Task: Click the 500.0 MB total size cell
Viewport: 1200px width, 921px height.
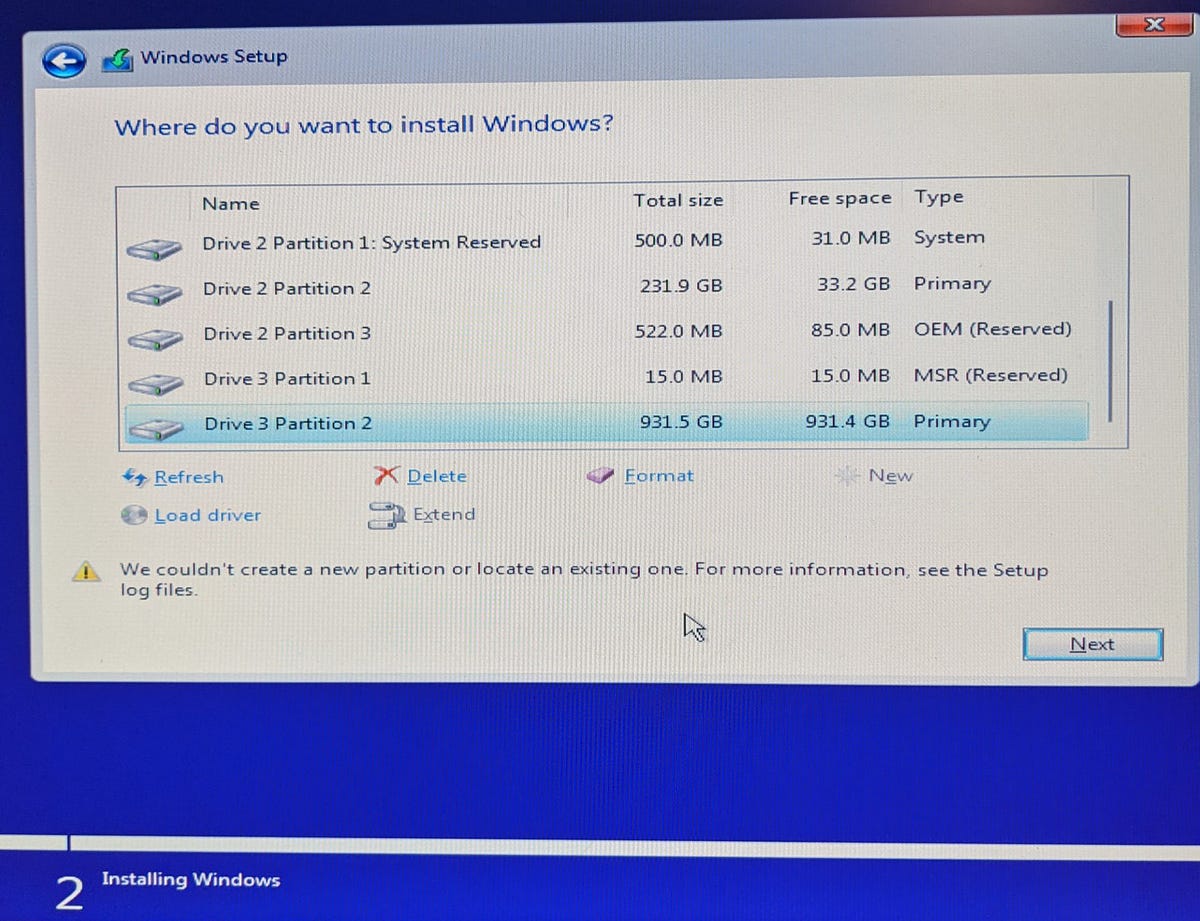Action: (x=678, y=240)
